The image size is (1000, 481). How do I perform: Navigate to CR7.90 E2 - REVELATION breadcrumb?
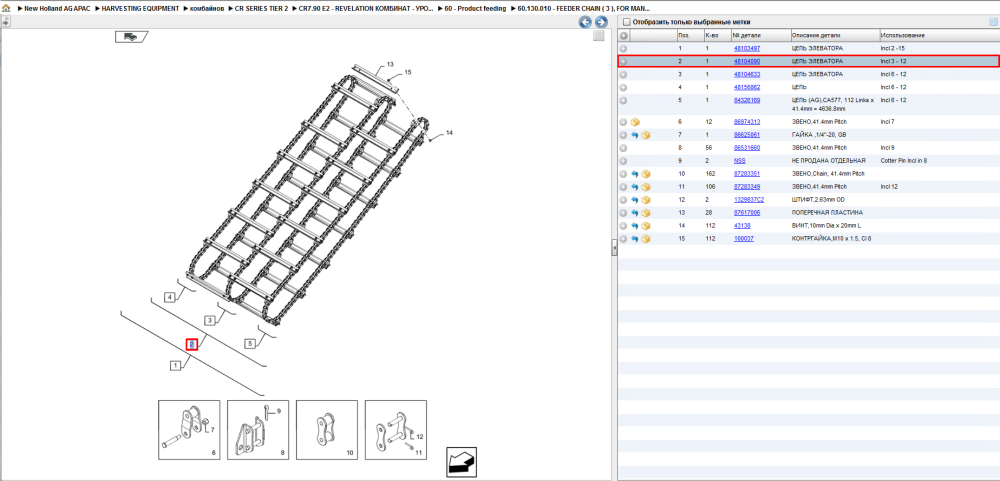tap(363, 9)
